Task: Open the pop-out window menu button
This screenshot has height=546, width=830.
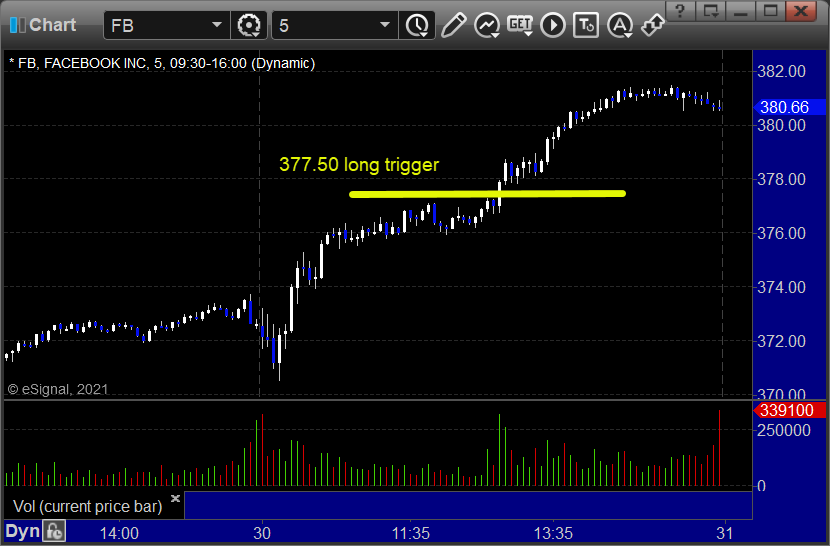Action: 710,11
